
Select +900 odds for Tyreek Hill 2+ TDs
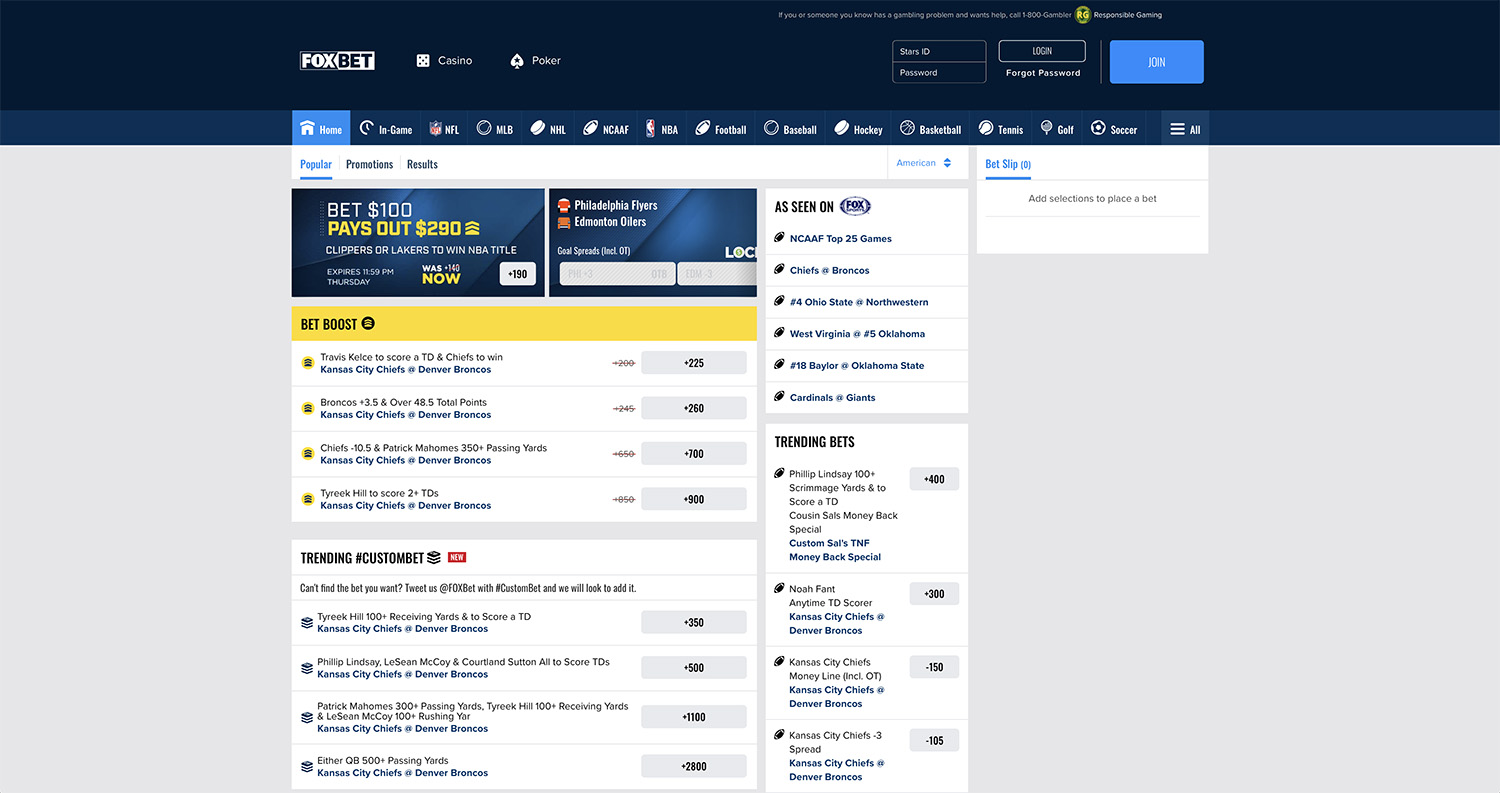(694, 499)
